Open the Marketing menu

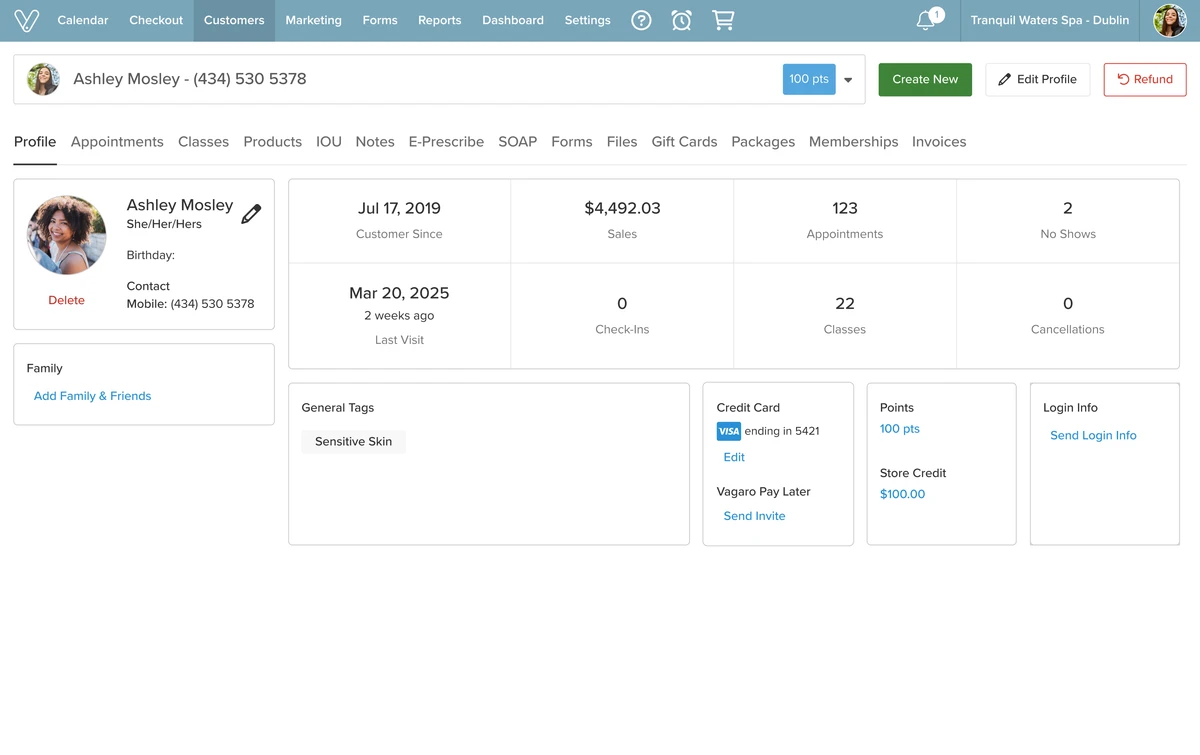(313, 20)
